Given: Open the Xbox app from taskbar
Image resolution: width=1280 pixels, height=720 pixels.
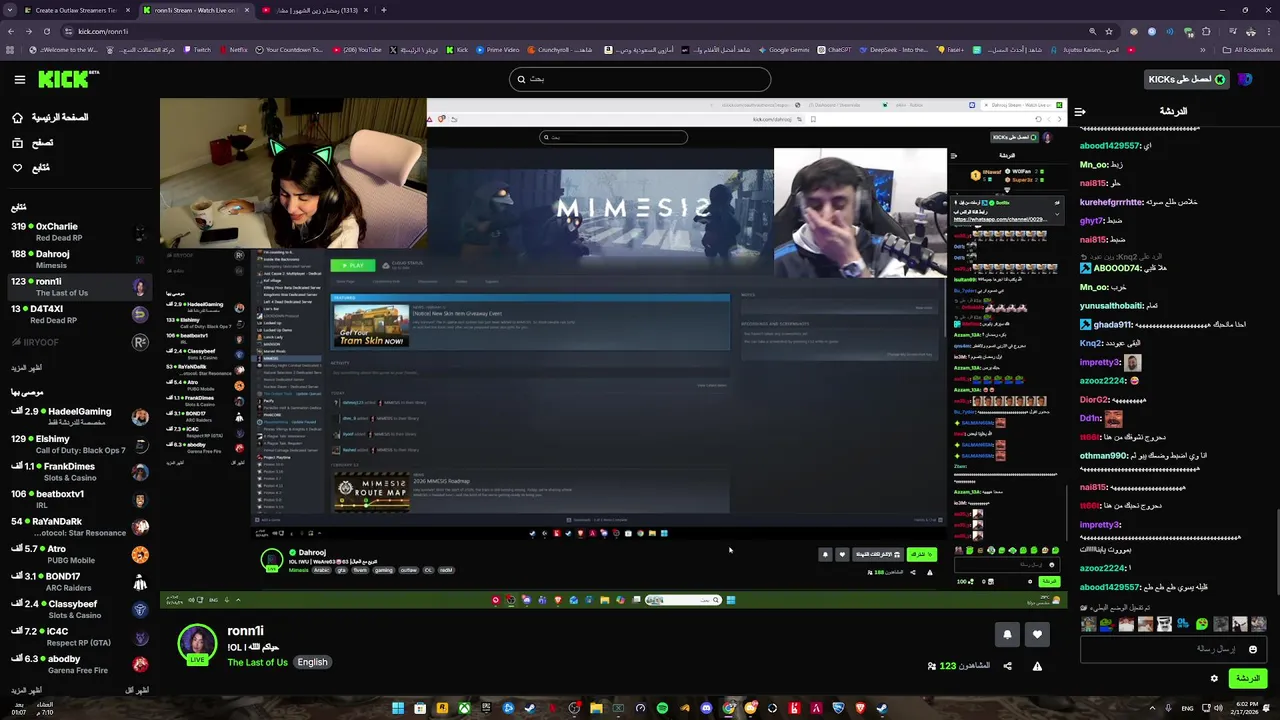Looking at the screenshot, I should (464, 708).
